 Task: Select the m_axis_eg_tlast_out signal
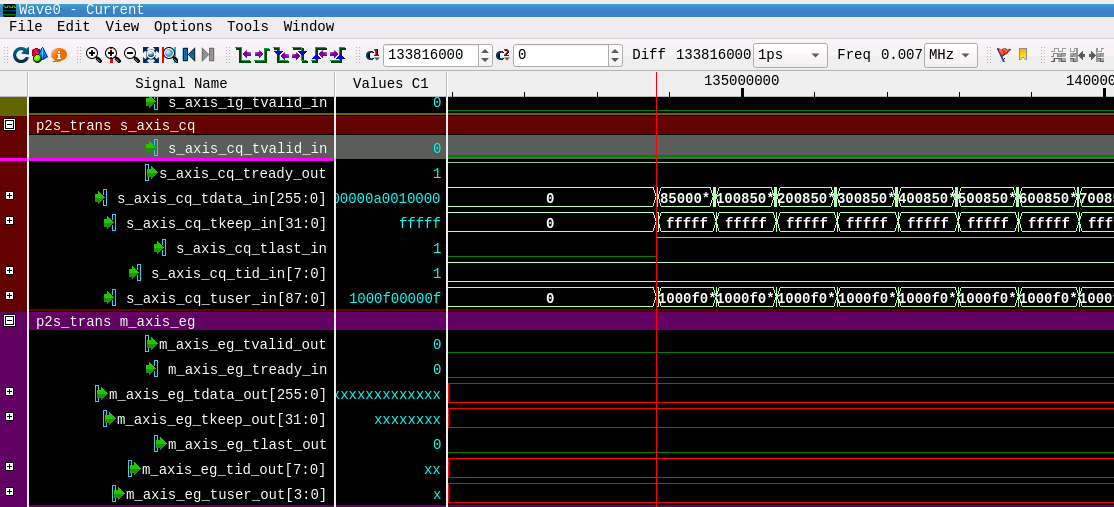tap(247, 445)
